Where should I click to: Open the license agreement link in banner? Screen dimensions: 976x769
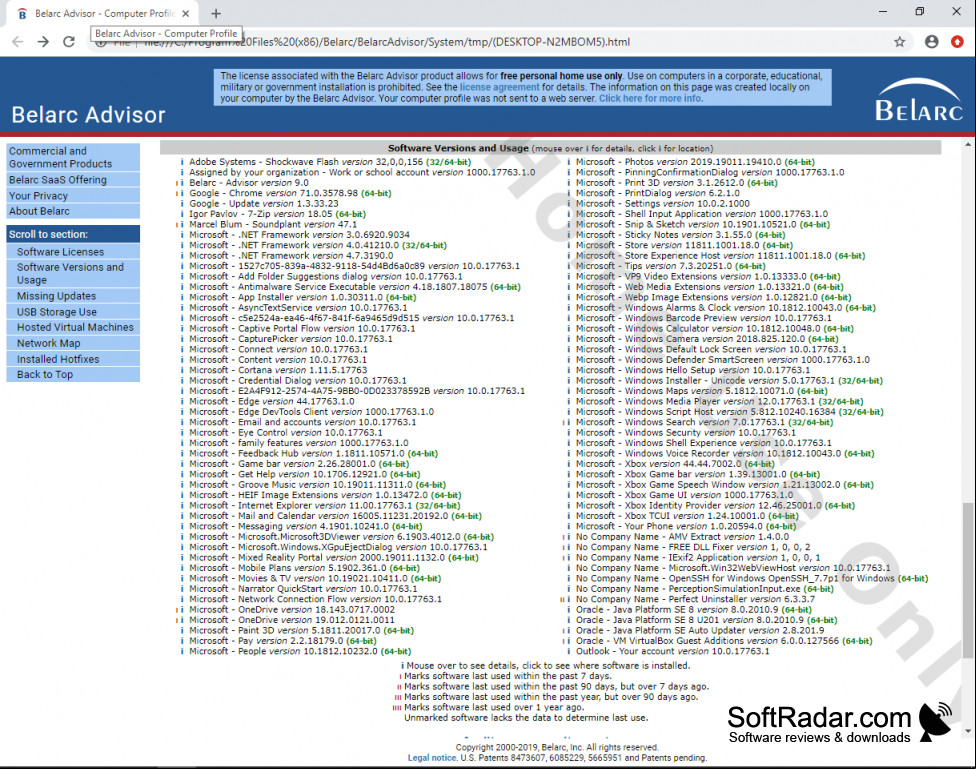tap(499, 87)
